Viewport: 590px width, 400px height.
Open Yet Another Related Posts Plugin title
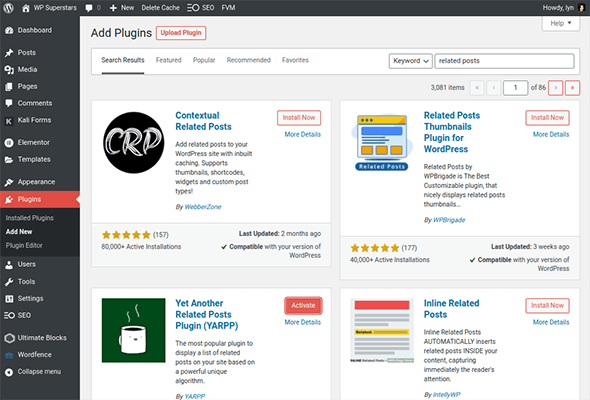point(207,315)
